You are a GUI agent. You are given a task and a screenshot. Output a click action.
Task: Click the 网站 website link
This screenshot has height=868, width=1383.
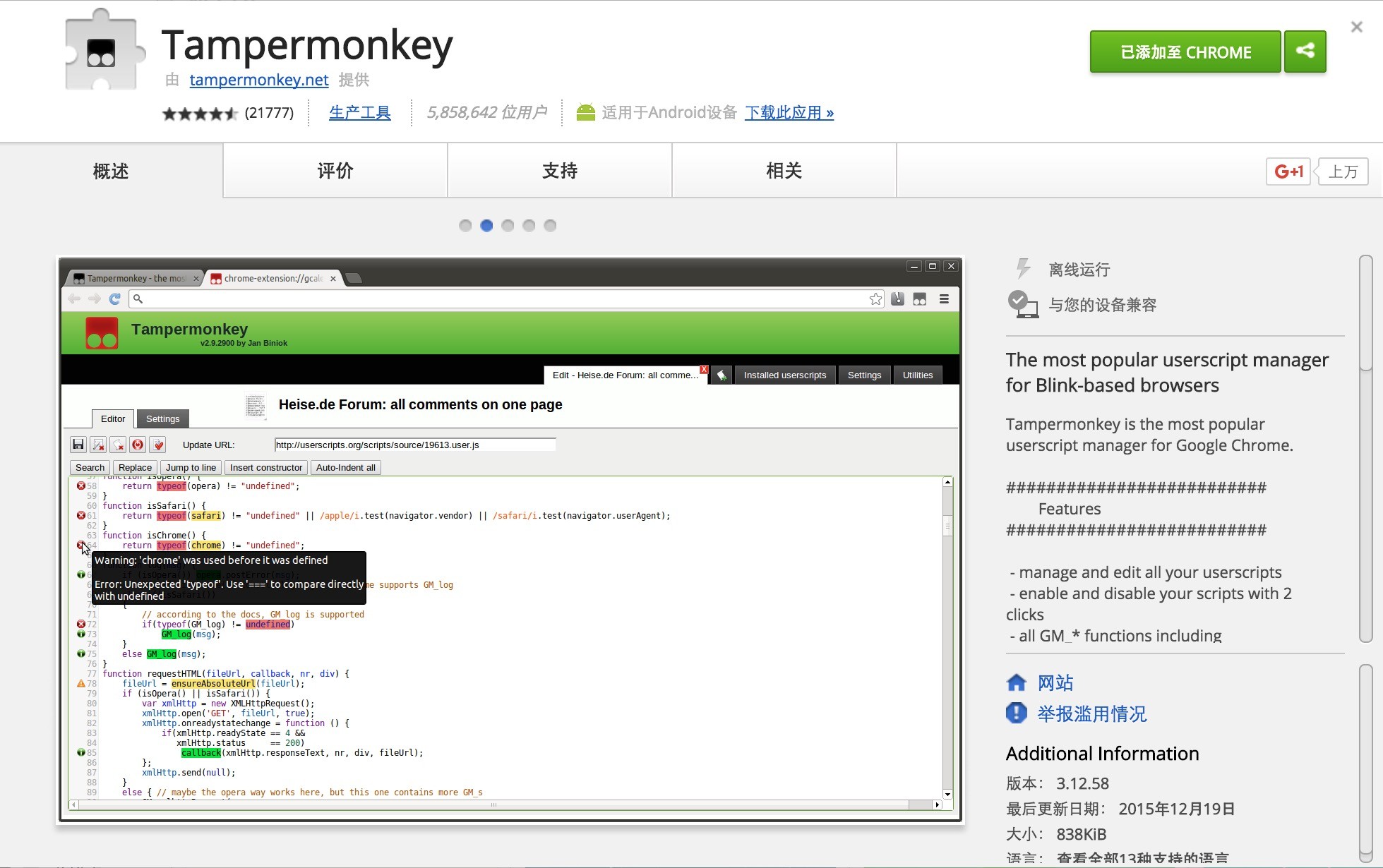[1057, 682]
